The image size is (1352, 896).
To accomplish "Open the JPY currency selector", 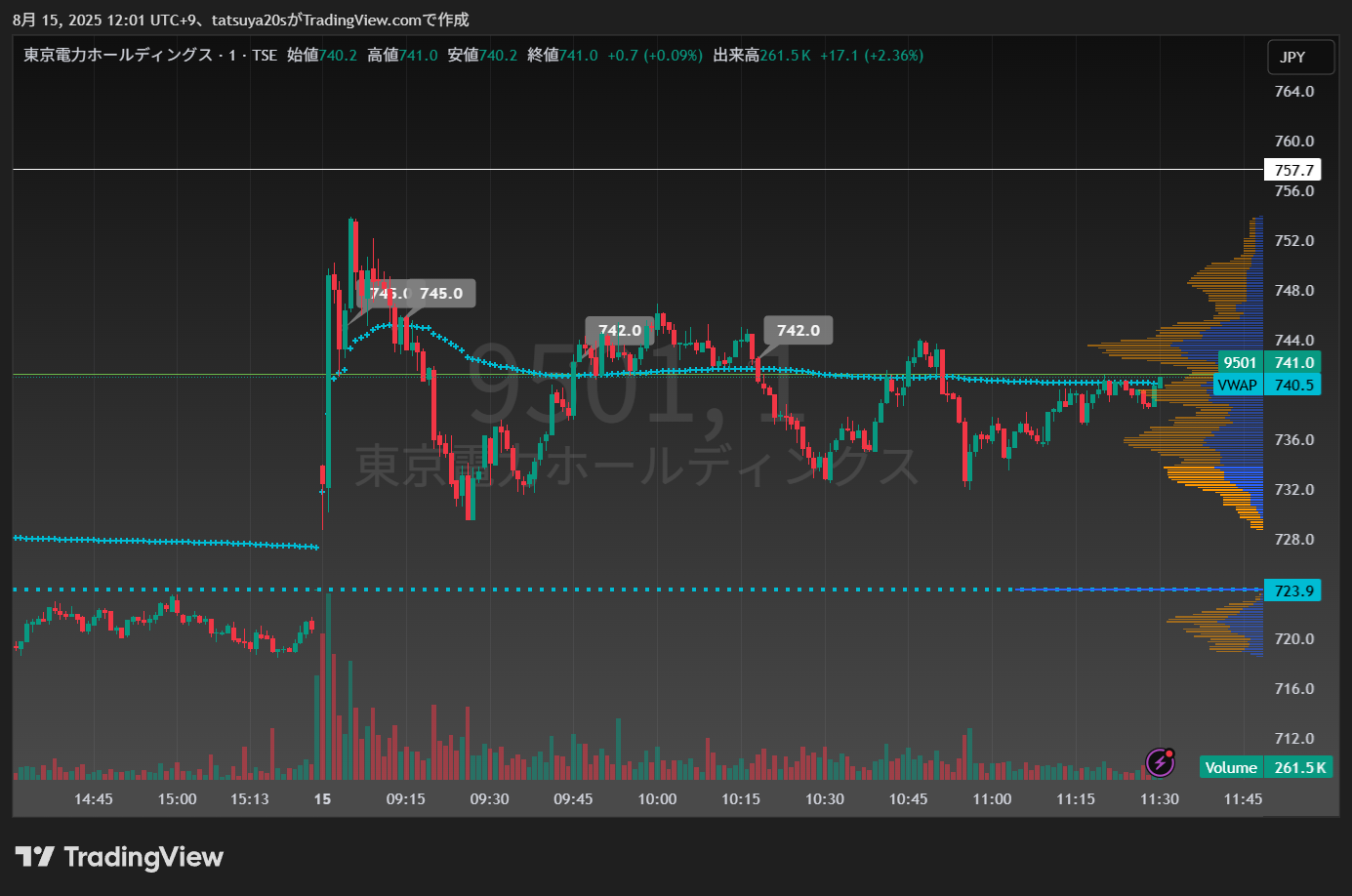I will click(x=1300, y=58).
